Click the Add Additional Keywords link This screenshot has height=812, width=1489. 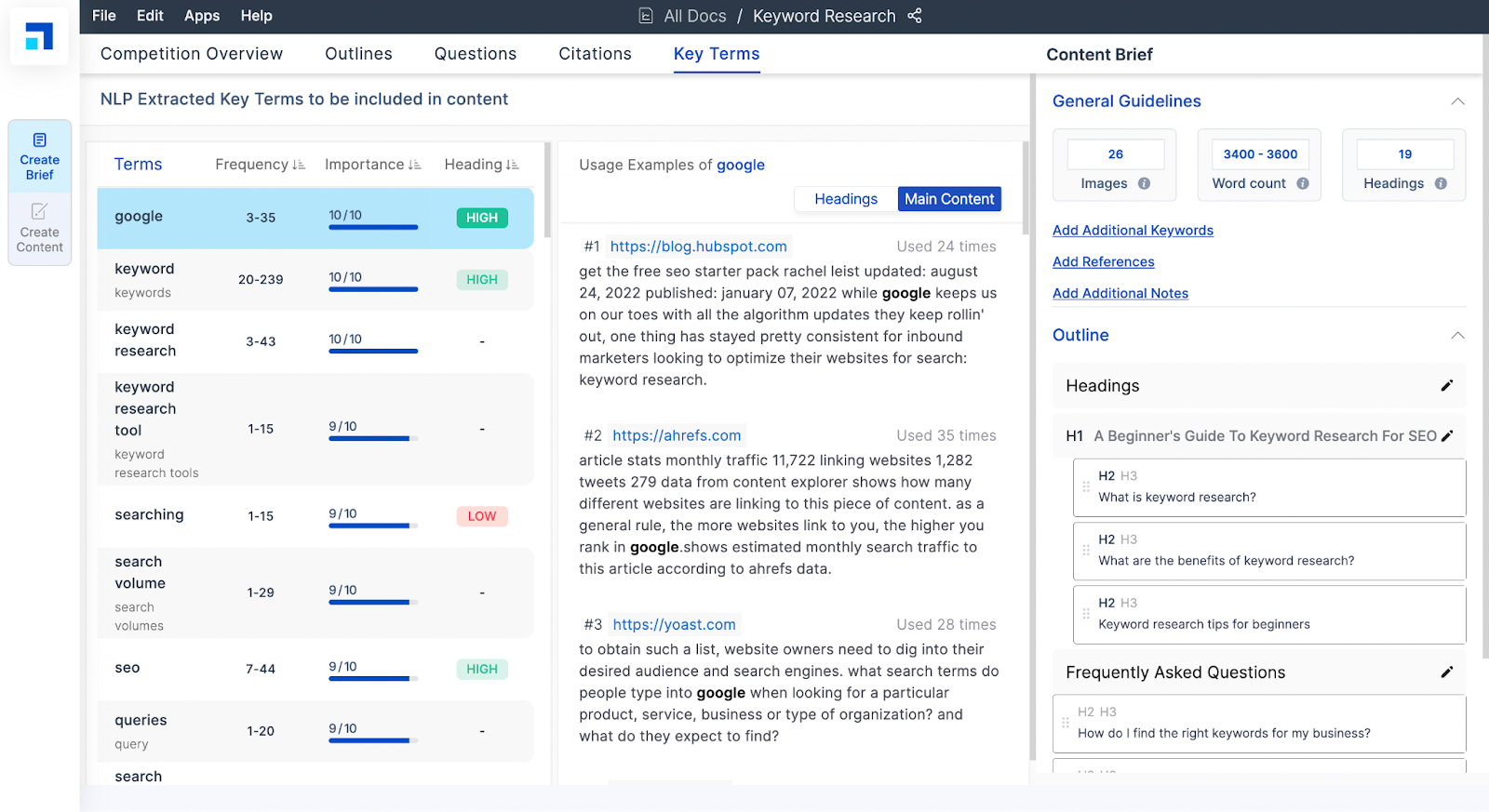coord(1133,231)
